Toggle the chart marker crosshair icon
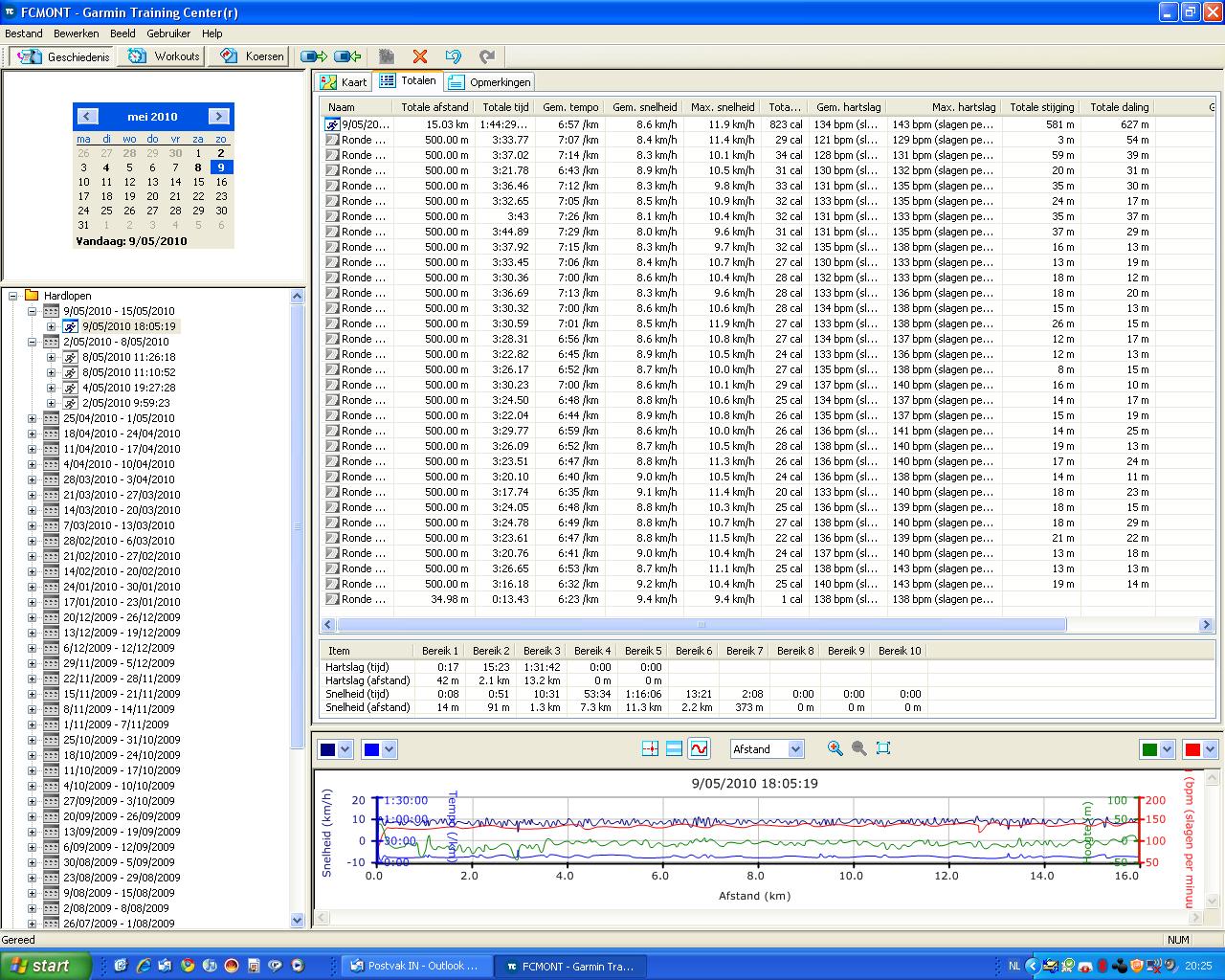Viewport: 1225px width, 980px height. pos(650,748)
